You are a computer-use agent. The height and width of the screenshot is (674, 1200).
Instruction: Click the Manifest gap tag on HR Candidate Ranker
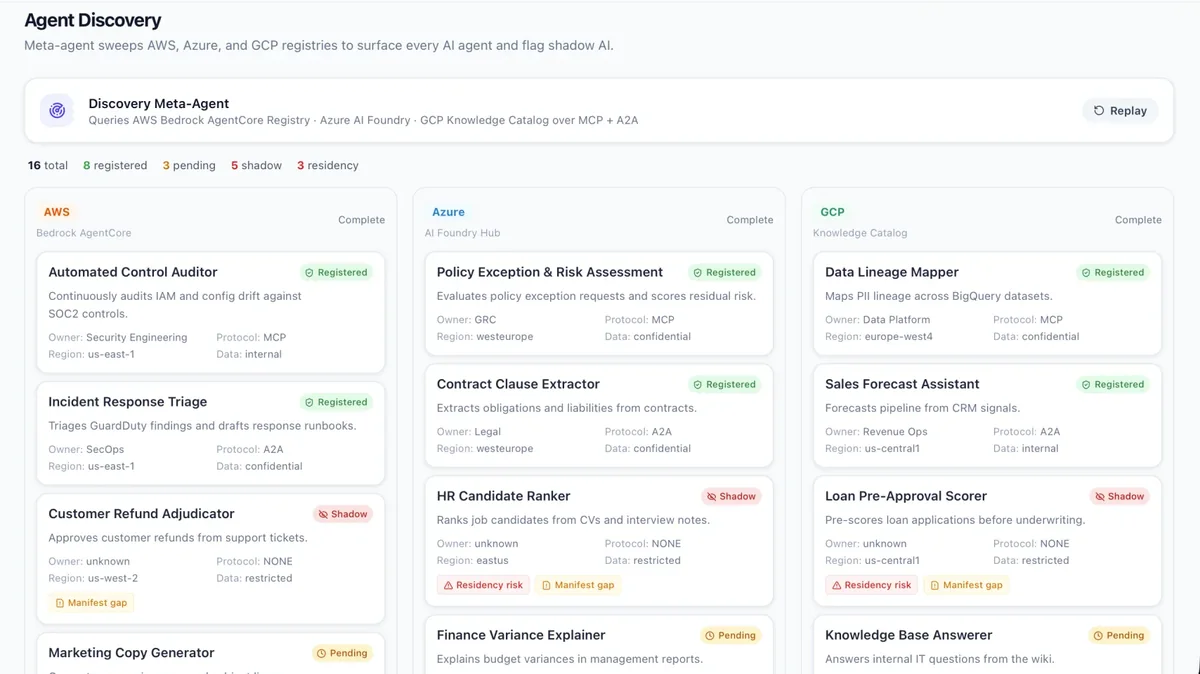(578, 585)
